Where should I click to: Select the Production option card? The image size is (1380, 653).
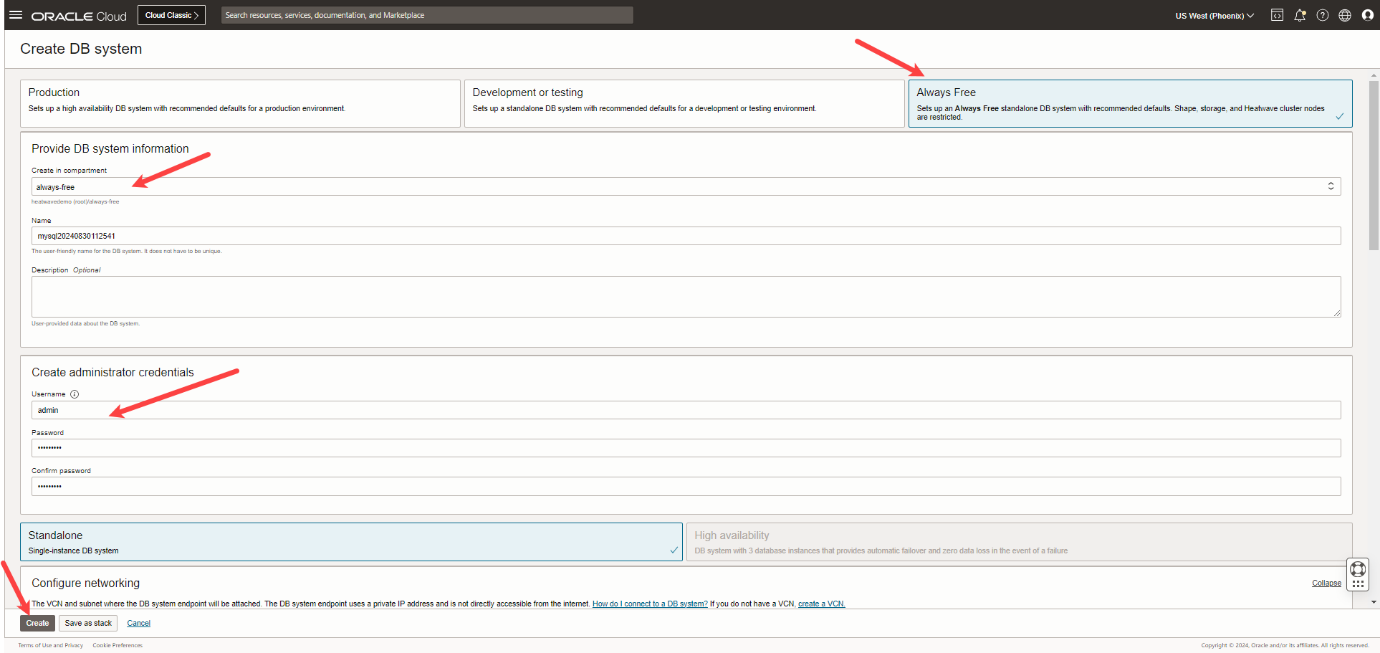click(240, 103)
